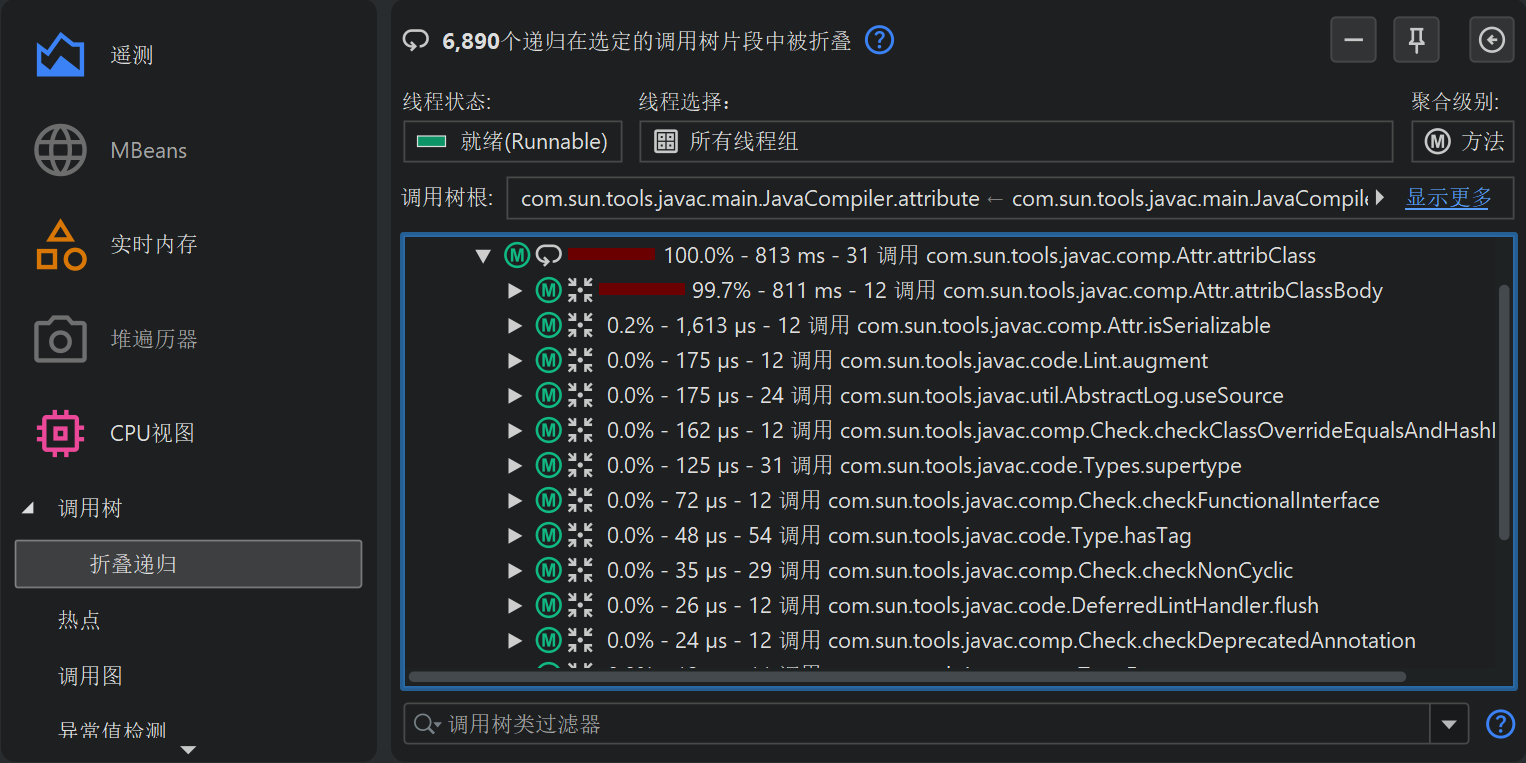Image resolution: width=1526 pixels, height=763 pixels.
Task: Click the blue help icon beside the recursion count
Action: pos(879,40)
